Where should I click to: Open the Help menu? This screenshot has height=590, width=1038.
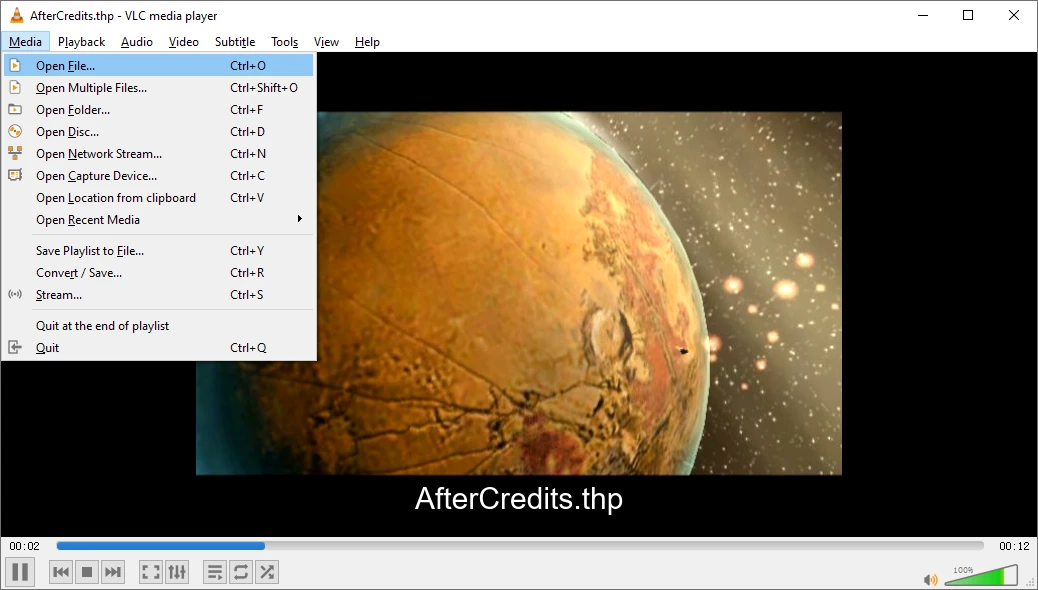coord(367,42)
